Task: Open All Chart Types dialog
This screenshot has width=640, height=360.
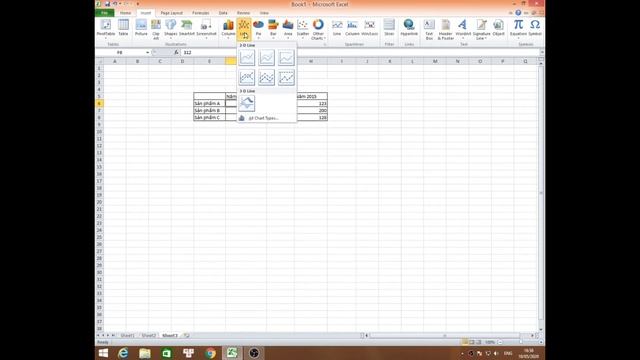Action: pos(267,118)
